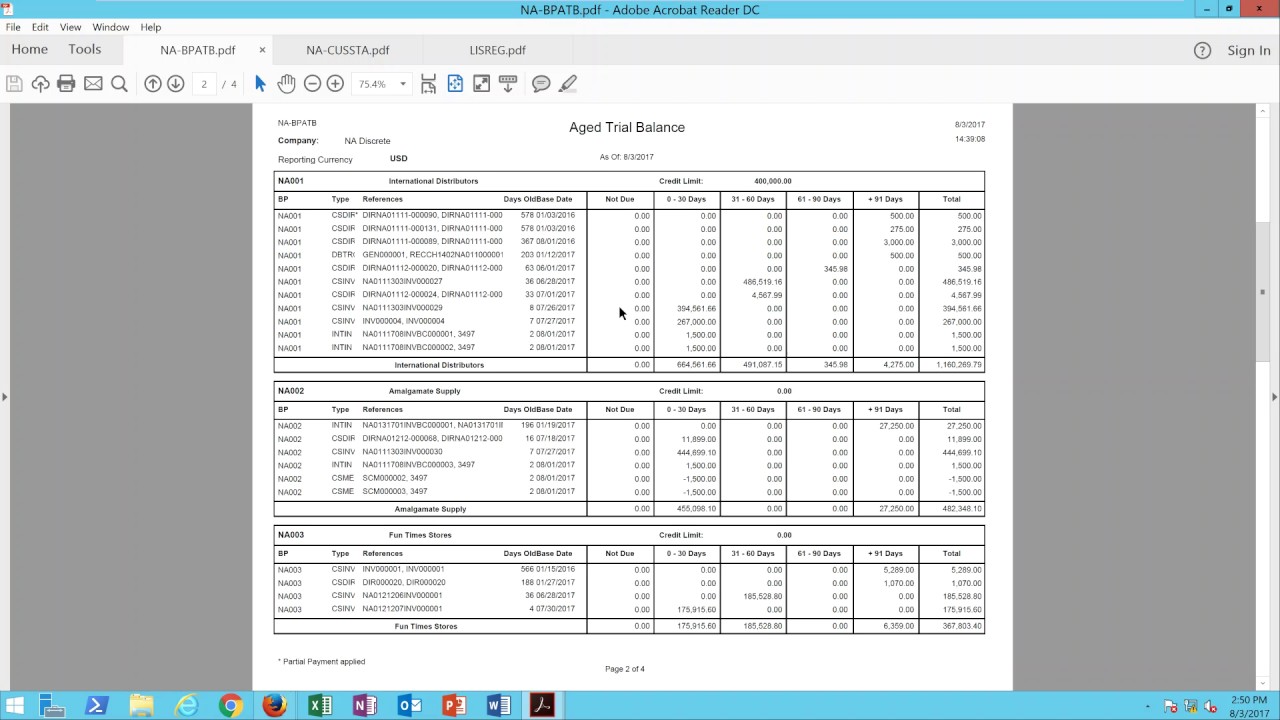Click the page number field
The image size is (1280, 720).
[x=204, y=84]
